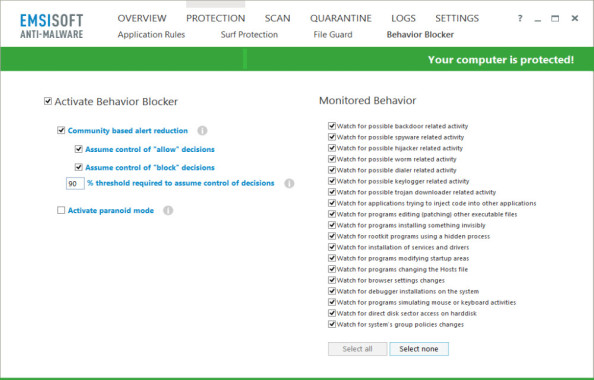
Task: Toggle watch for debugger installations
Action: point(332,291)
